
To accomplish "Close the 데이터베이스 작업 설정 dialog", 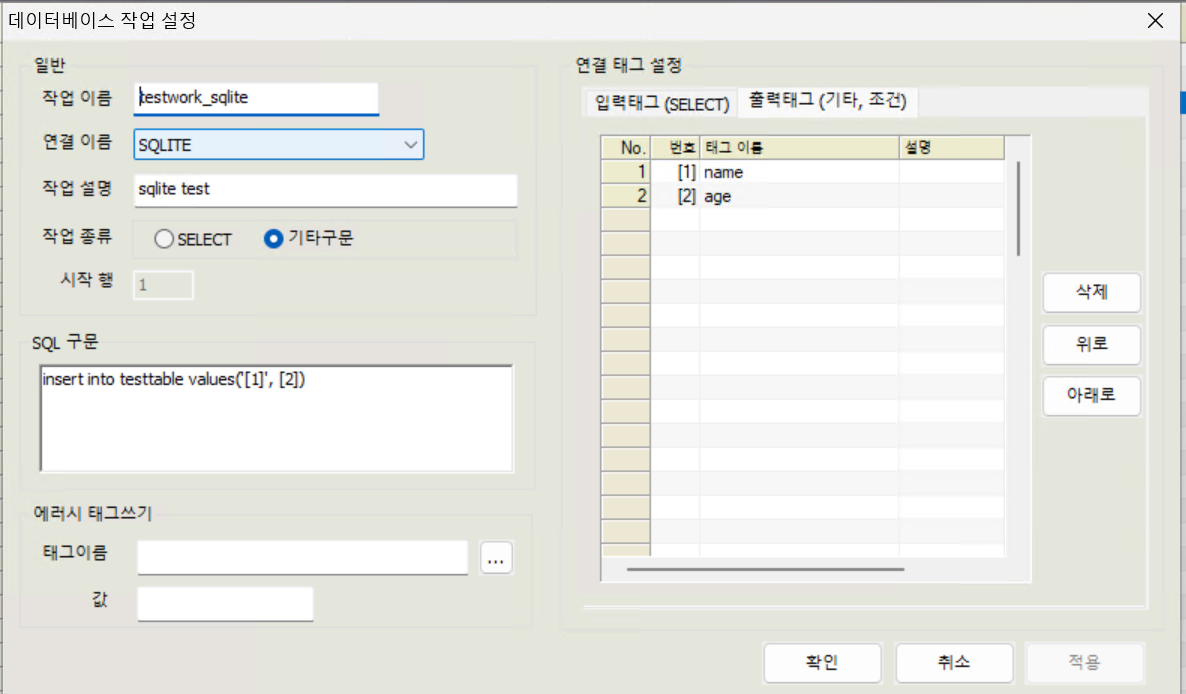I will click(x=1155, y=20).
